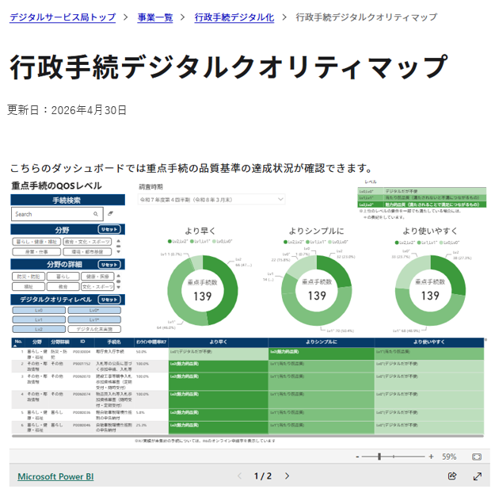Open the Microsoft Power BI link
The image size is (495, 489).
click(x=56, y=476)
